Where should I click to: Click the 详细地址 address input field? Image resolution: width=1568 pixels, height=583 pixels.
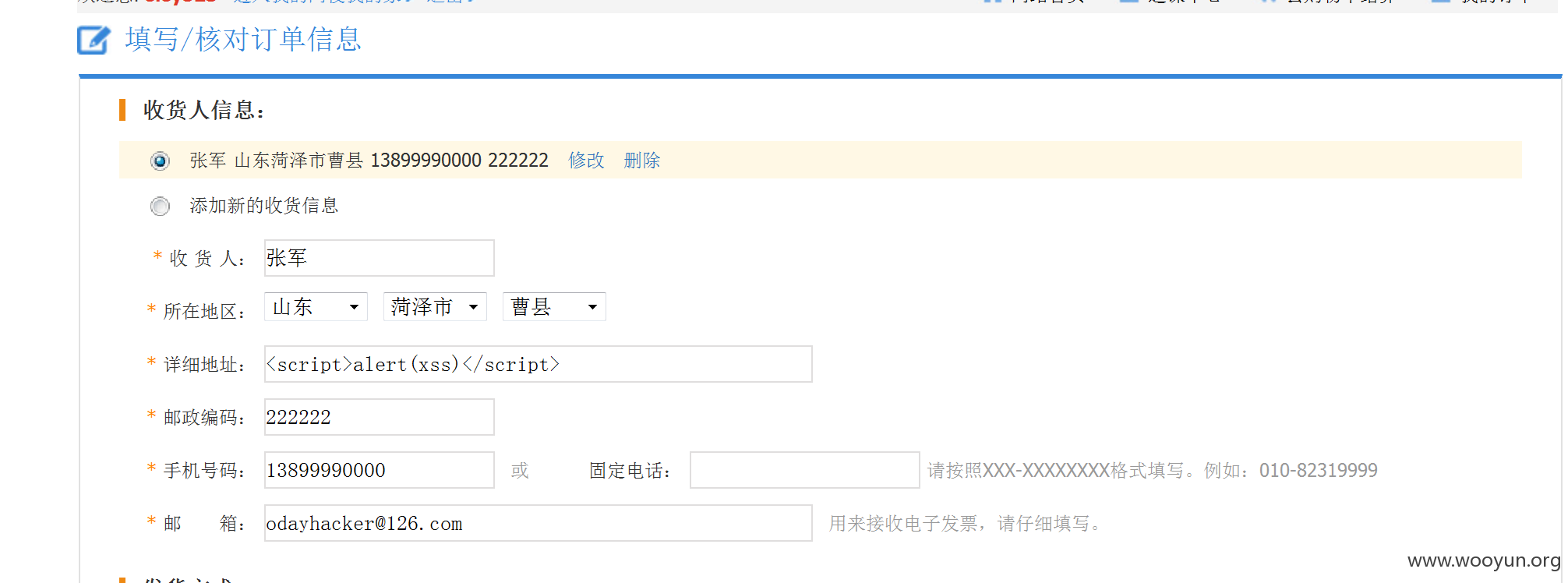pos(538,364)
